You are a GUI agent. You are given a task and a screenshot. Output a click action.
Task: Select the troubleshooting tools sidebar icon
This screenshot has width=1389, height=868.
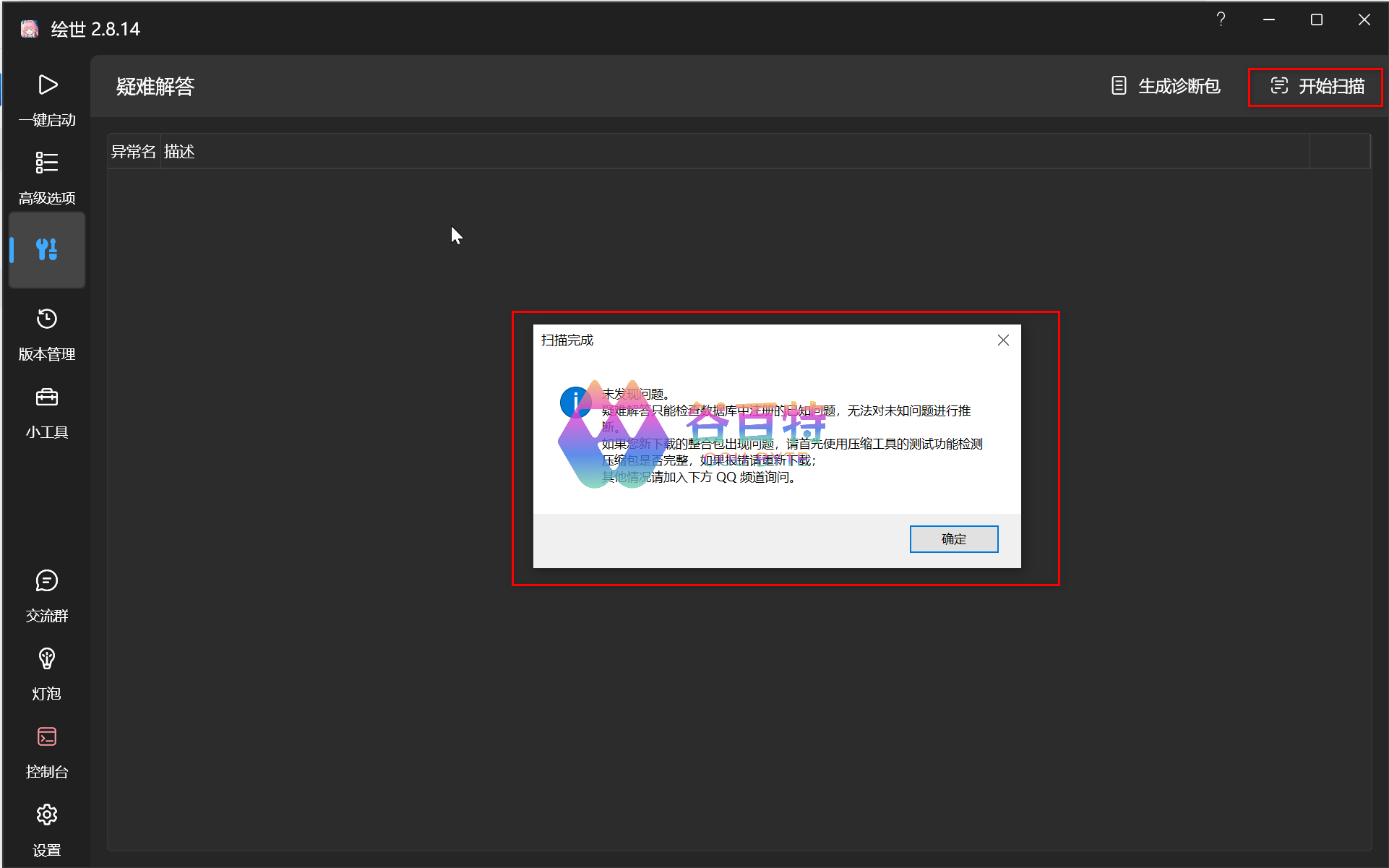[x=47, y=250]
